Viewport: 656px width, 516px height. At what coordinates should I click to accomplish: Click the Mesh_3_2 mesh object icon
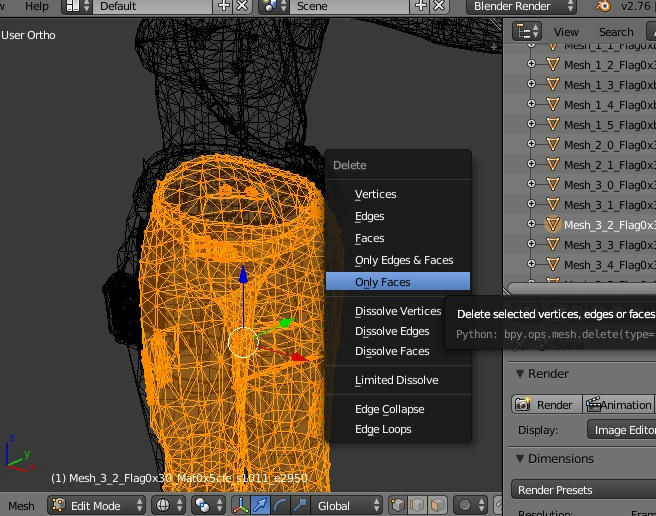[553, 225]
